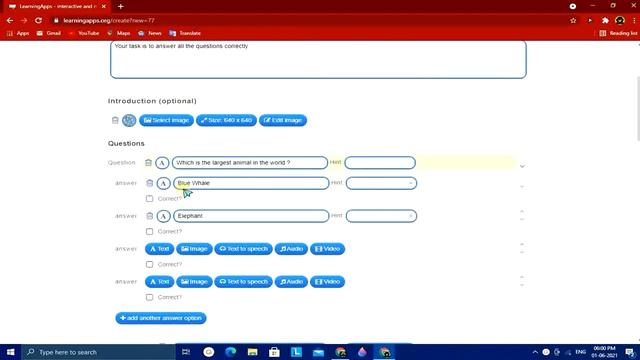Choose Image for the third answer
Screen dimensions: 640x360
tap(194, 249)
